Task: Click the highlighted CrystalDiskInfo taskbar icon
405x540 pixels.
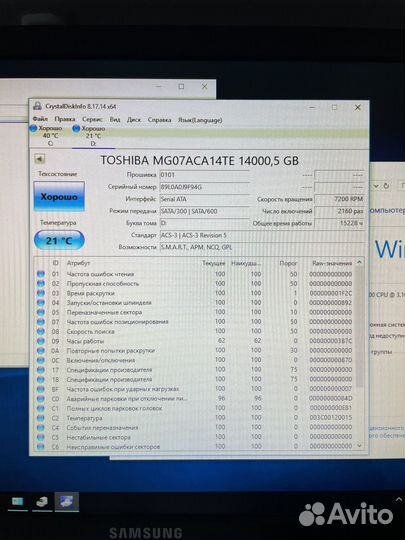Action: pyautogui.click(x=66, y=501)
